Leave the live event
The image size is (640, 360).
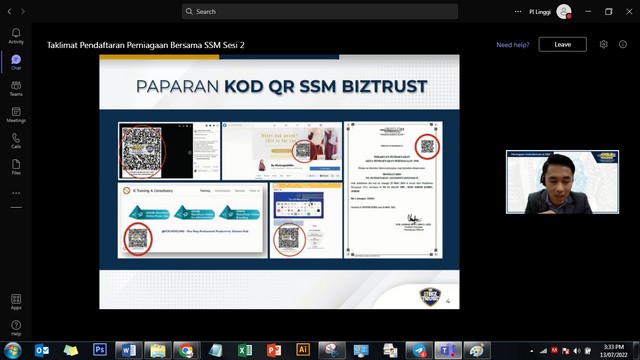pos(562,44)
